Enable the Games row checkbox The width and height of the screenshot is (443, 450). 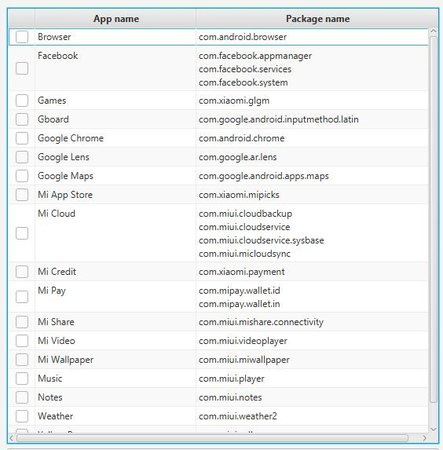(22, 100)
